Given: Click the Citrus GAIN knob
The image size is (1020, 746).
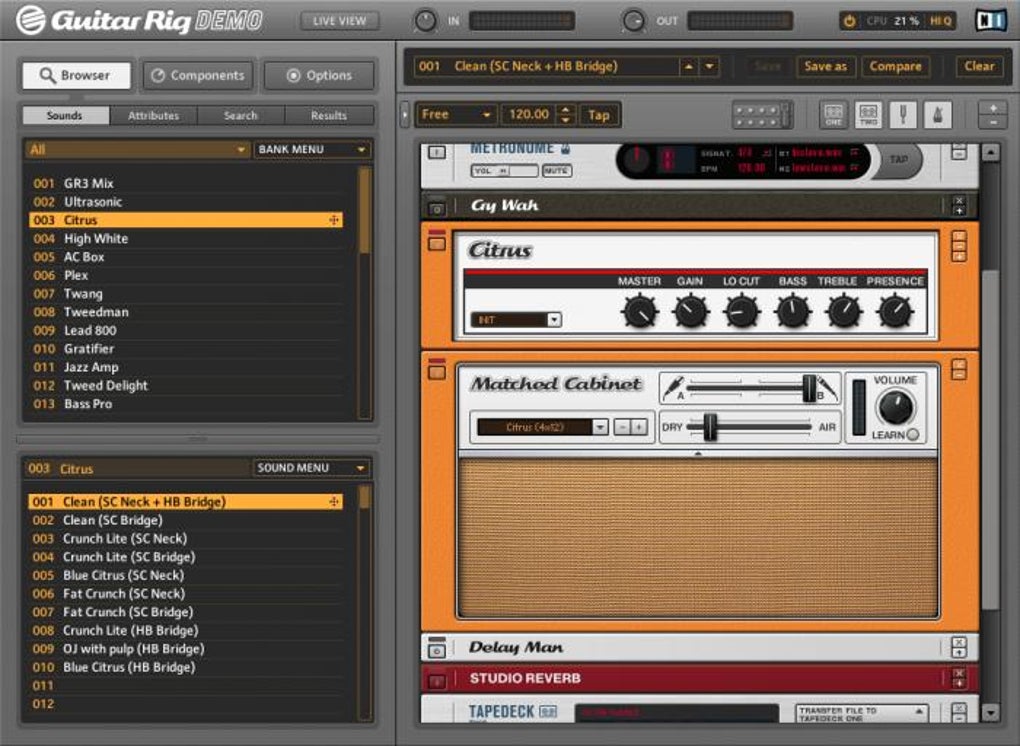Looking at the screenshot, I should click(690, 312).
